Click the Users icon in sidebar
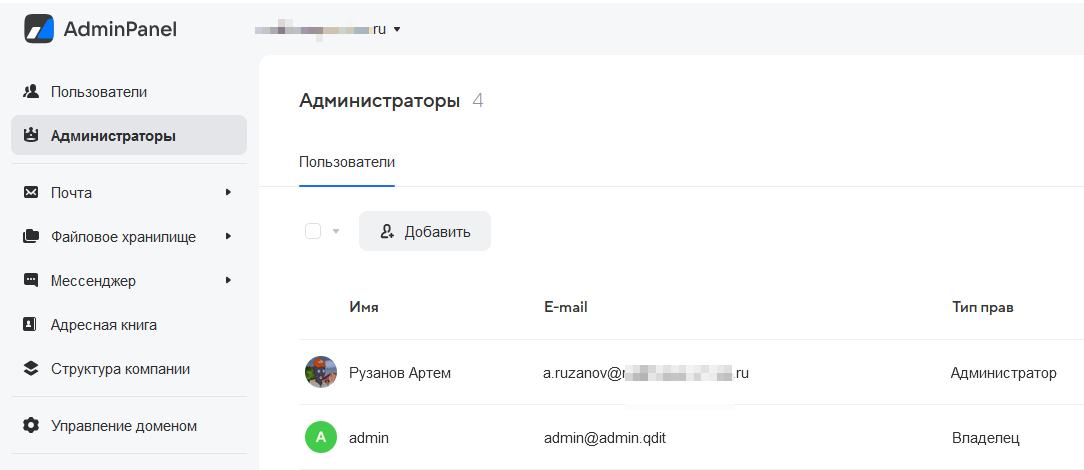Viewport: 1084px width, 470px height. click(x=30, y=92)
